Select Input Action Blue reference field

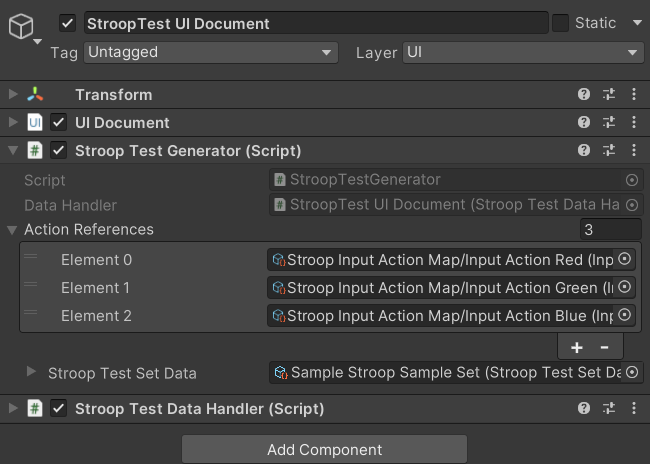pos(451,316)
